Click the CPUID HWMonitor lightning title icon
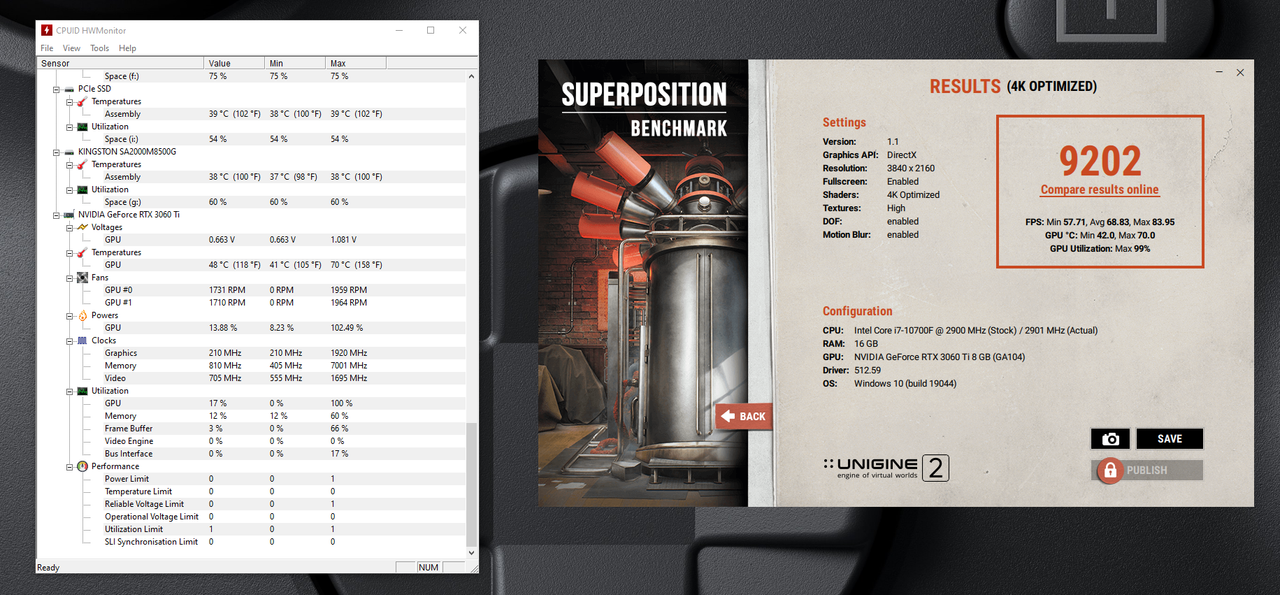The height and width of the screenshot is (595, 1280). (x=46, y=30)
